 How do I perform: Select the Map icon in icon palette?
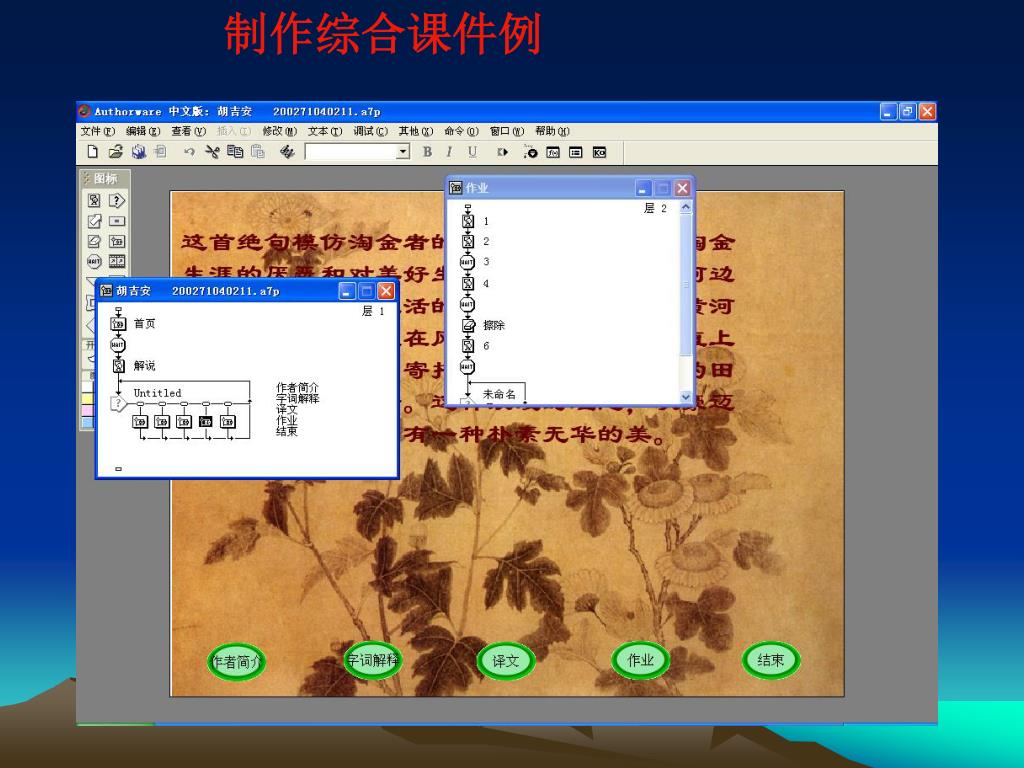tap(116, 242)
